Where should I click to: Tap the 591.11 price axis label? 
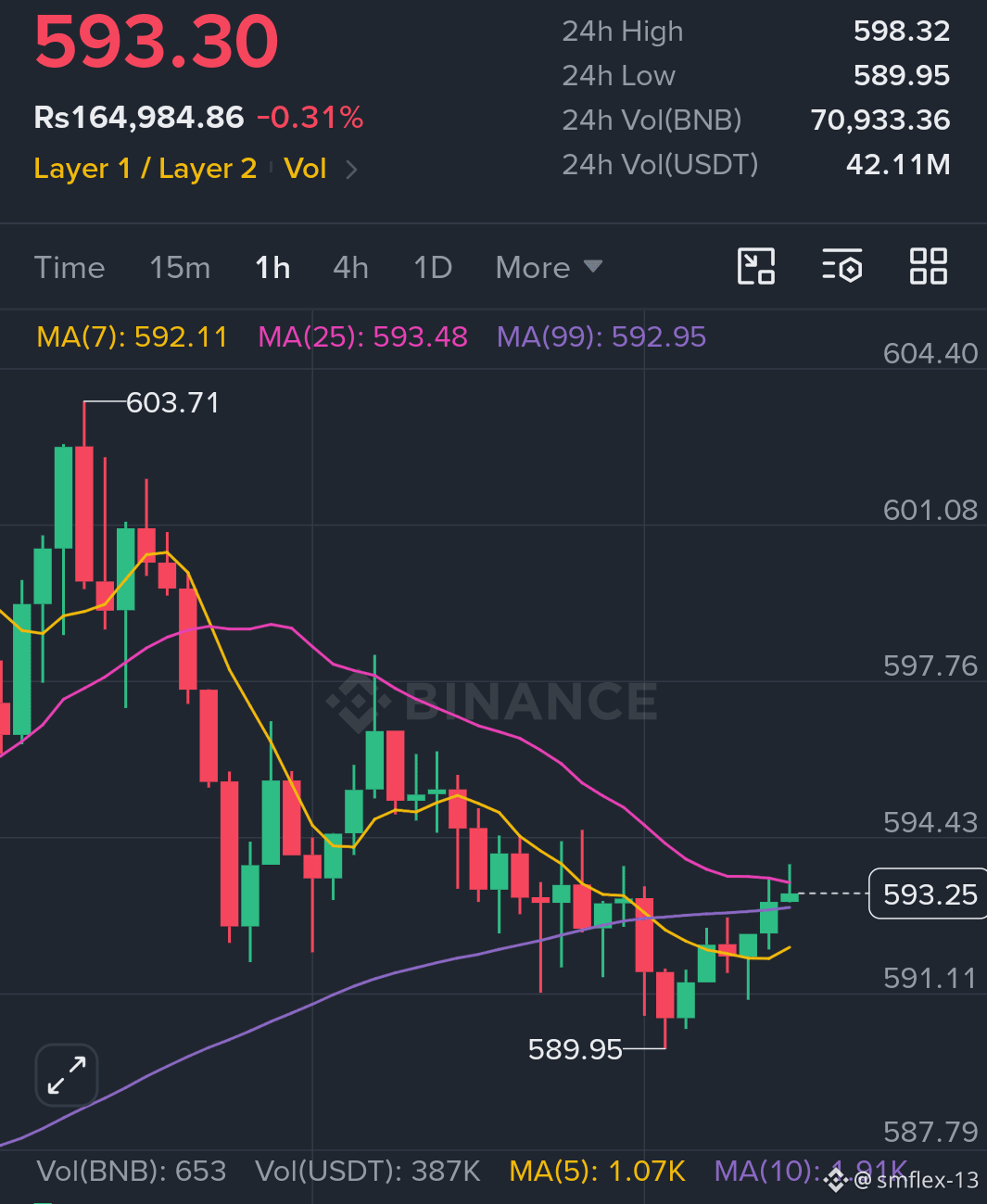tap(930, 978)
